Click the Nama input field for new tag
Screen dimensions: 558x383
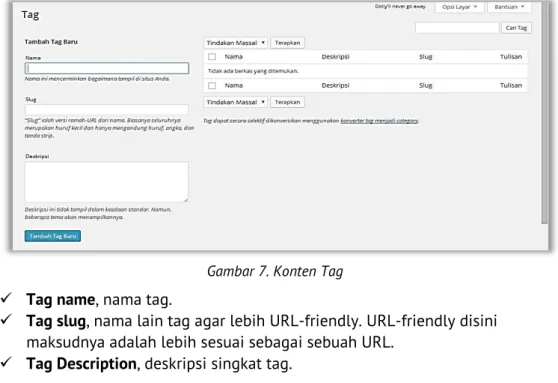coord(107,68)
